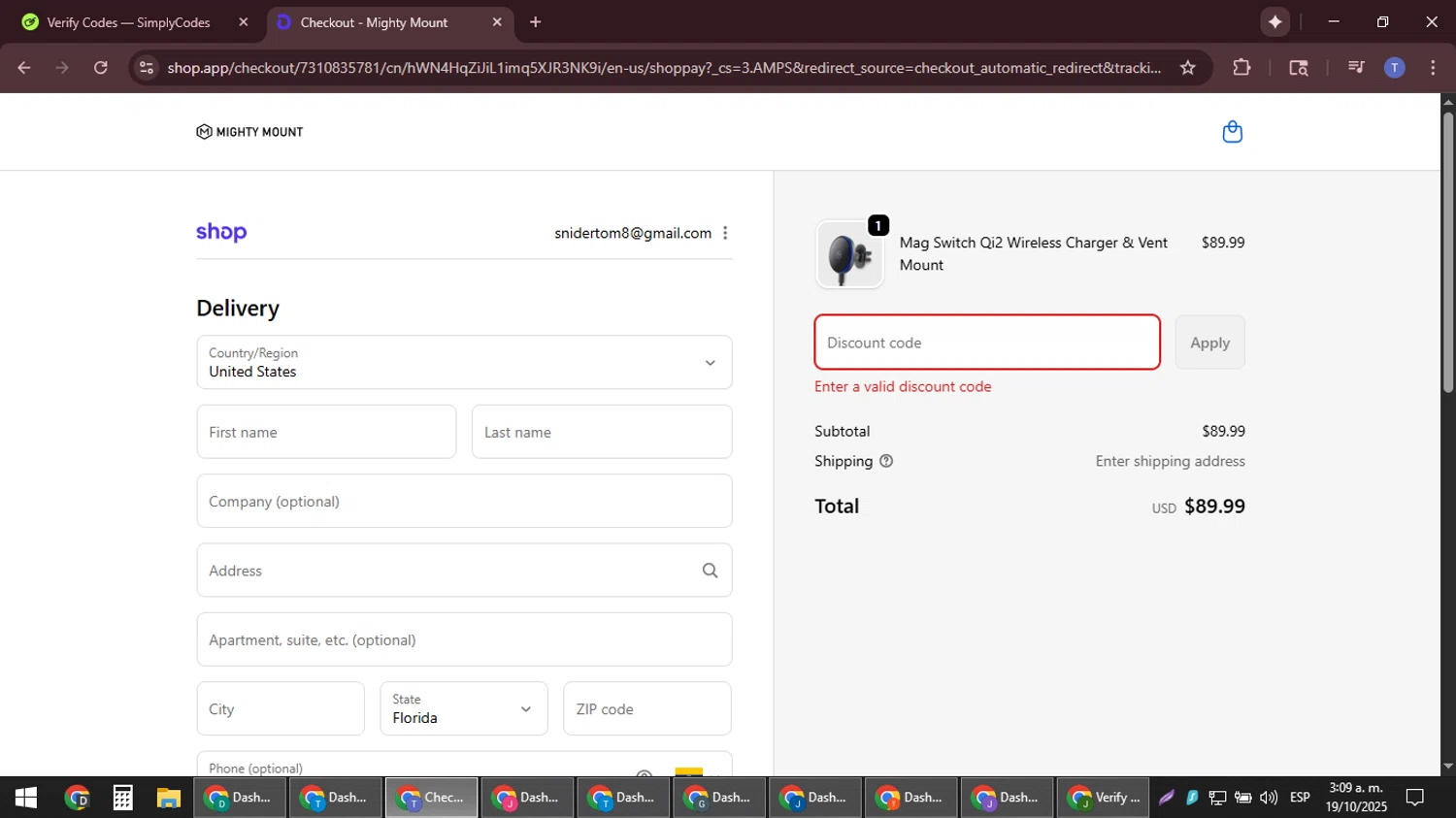The width and height of the screenshot is (1456, 818).
Task: Click the Mag Switch charger product thumbnail
Action: click(849, 254)
